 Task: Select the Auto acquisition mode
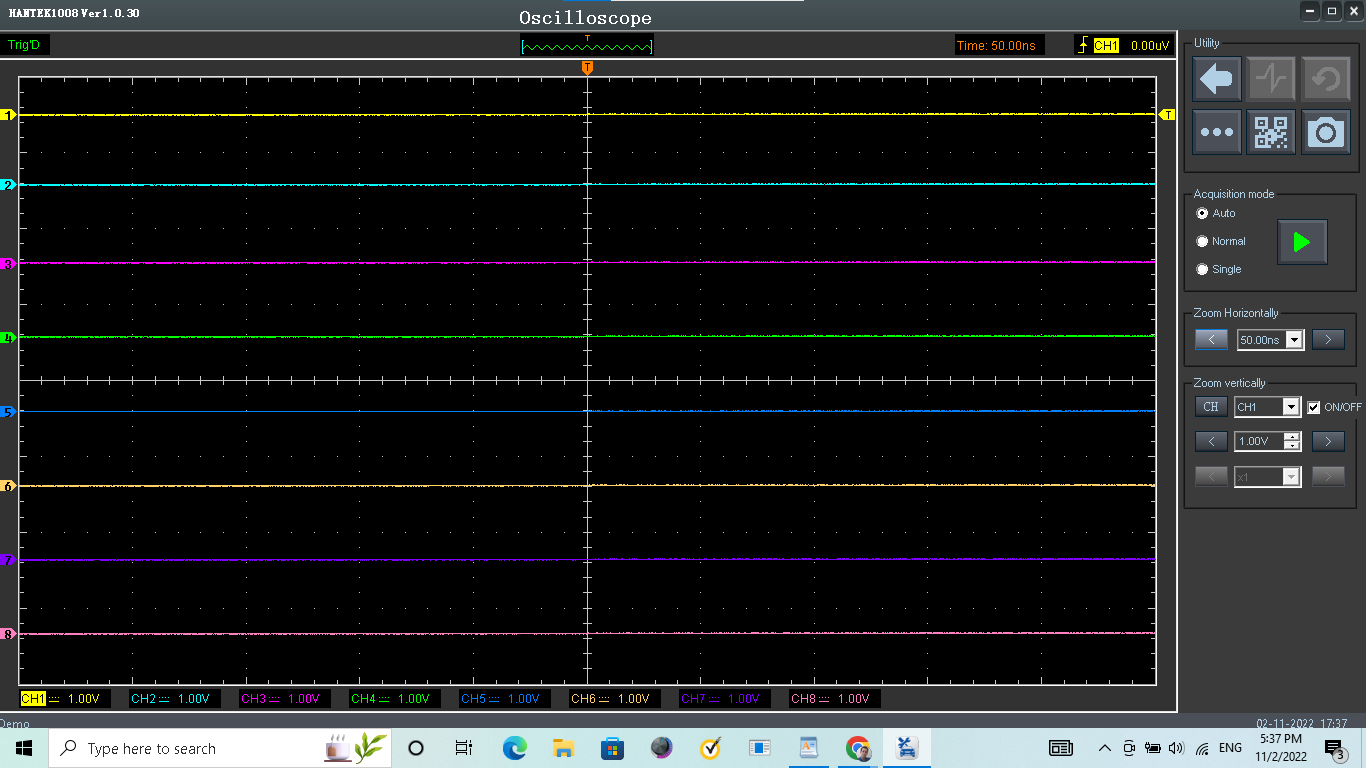pyautogui.click(x=1202, y=213)
